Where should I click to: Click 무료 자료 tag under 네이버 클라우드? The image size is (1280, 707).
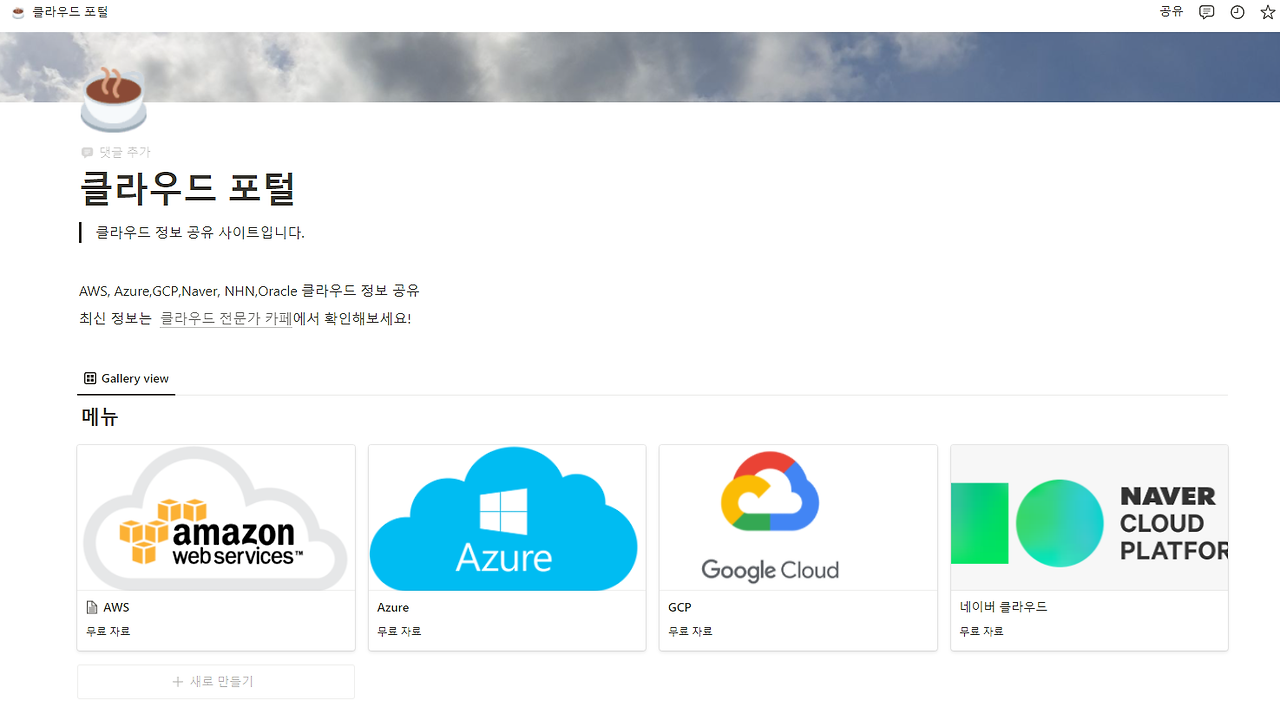click(x=981, y=631)
